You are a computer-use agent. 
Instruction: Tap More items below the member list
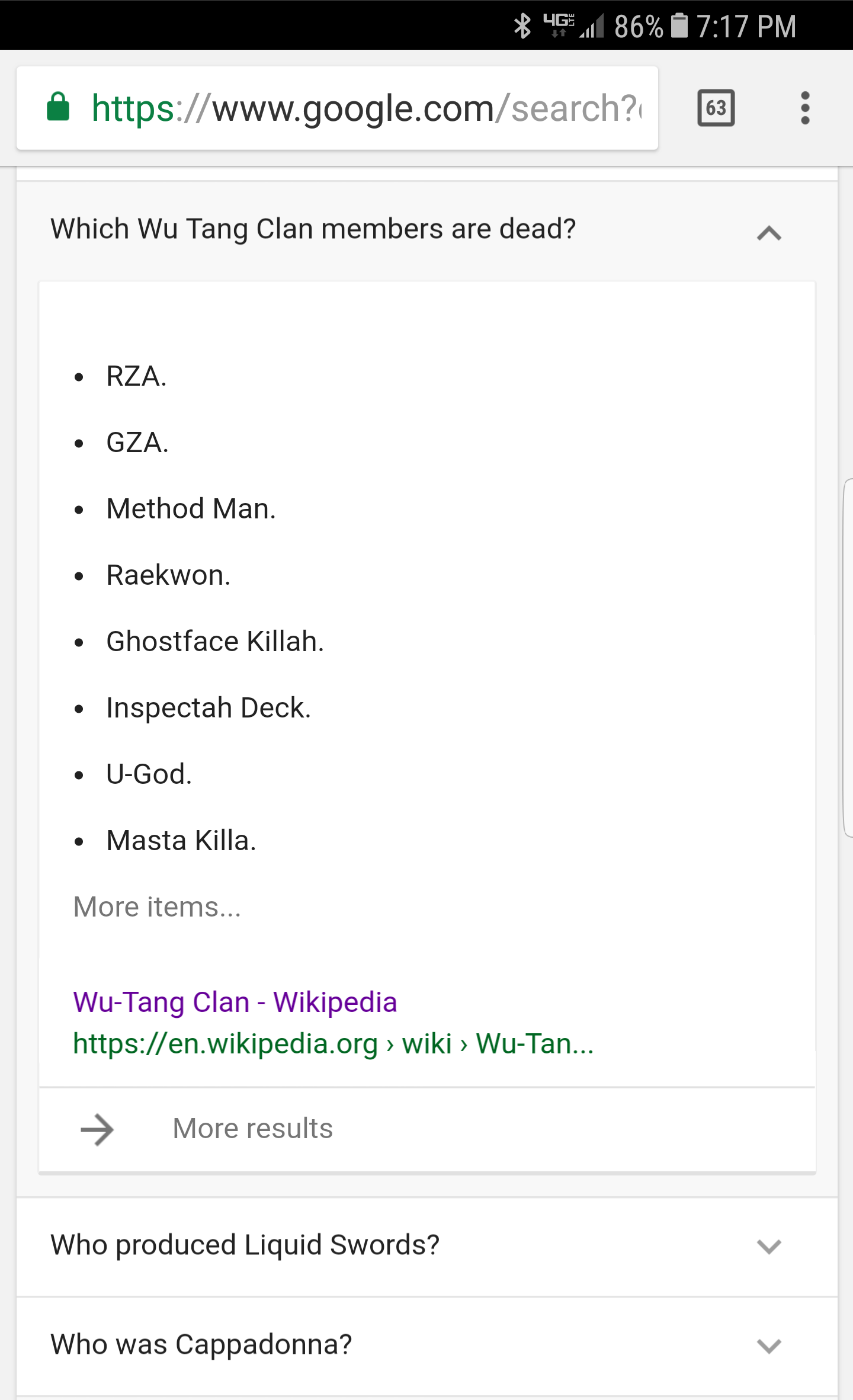(x=157, y=906)
